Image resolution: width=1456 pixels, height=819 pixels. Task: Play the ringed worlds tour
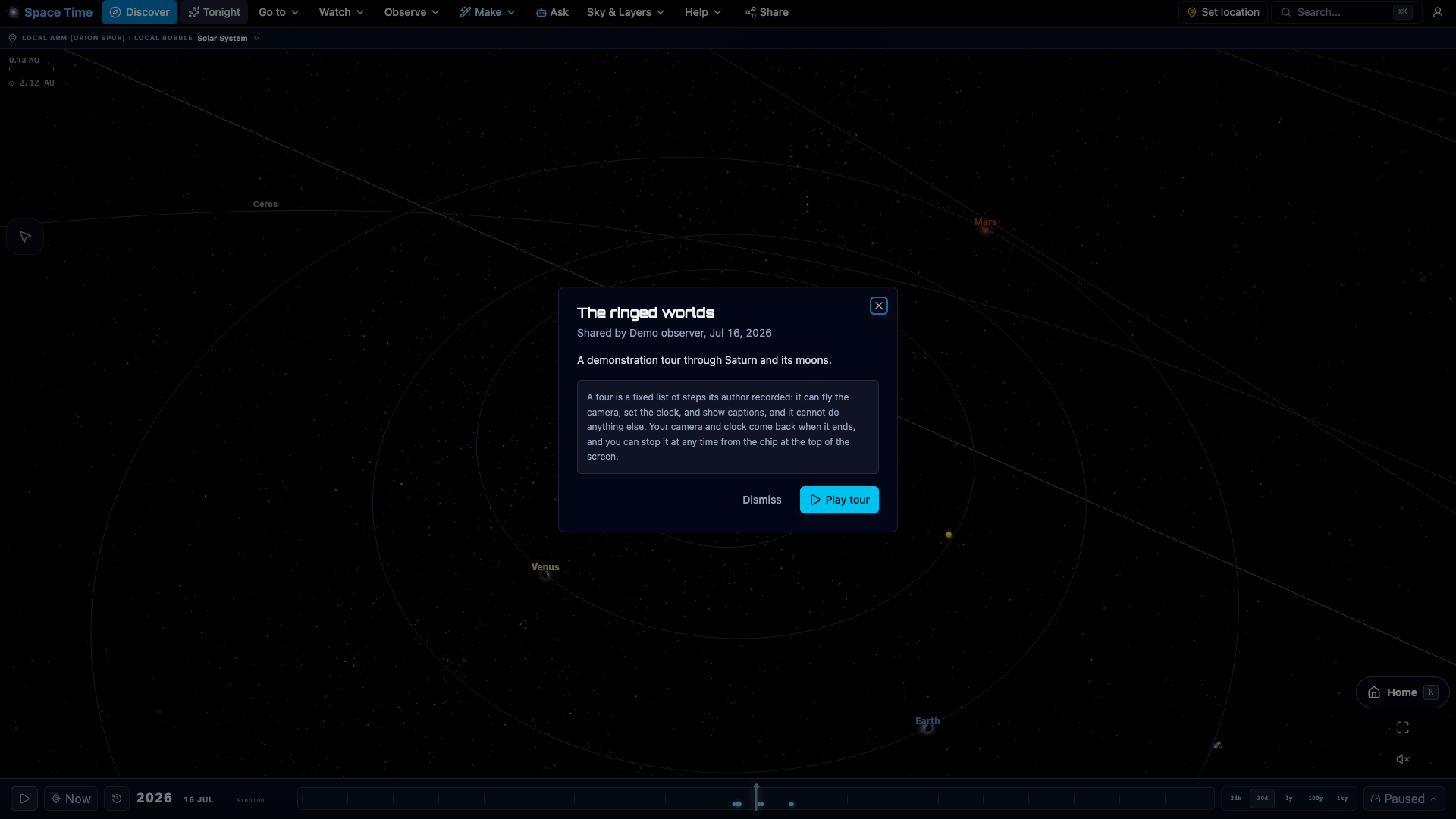[x=839, y=500]
